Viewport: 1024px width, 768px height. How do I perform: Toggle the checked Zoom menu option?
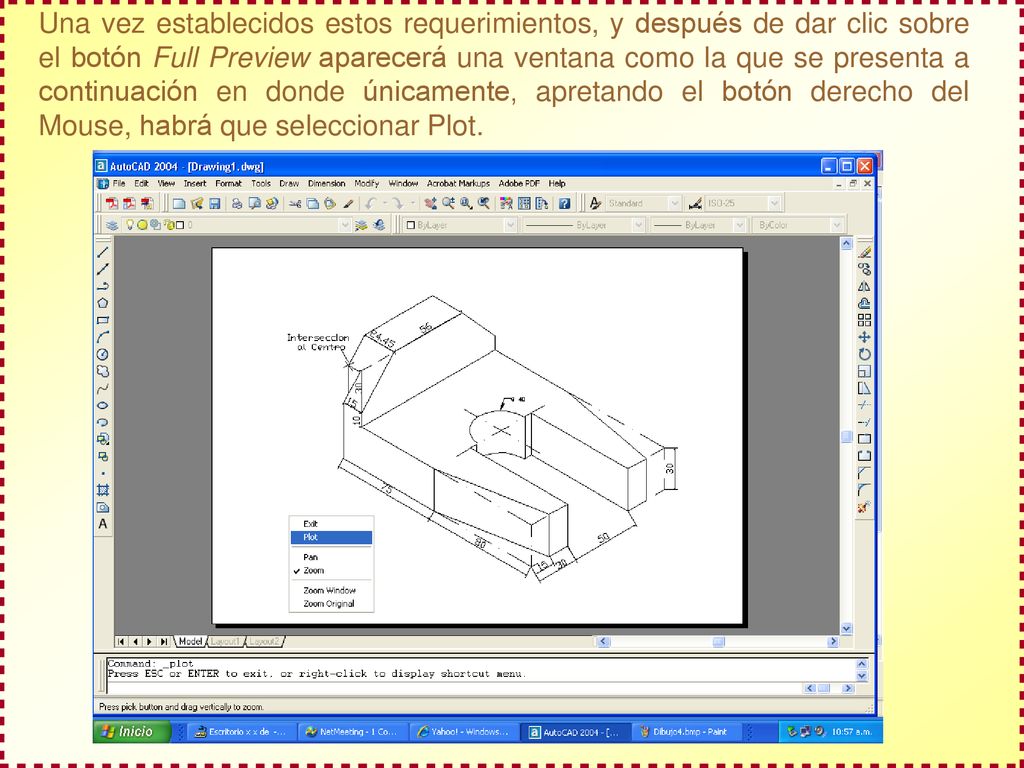[x=330, y=571]
